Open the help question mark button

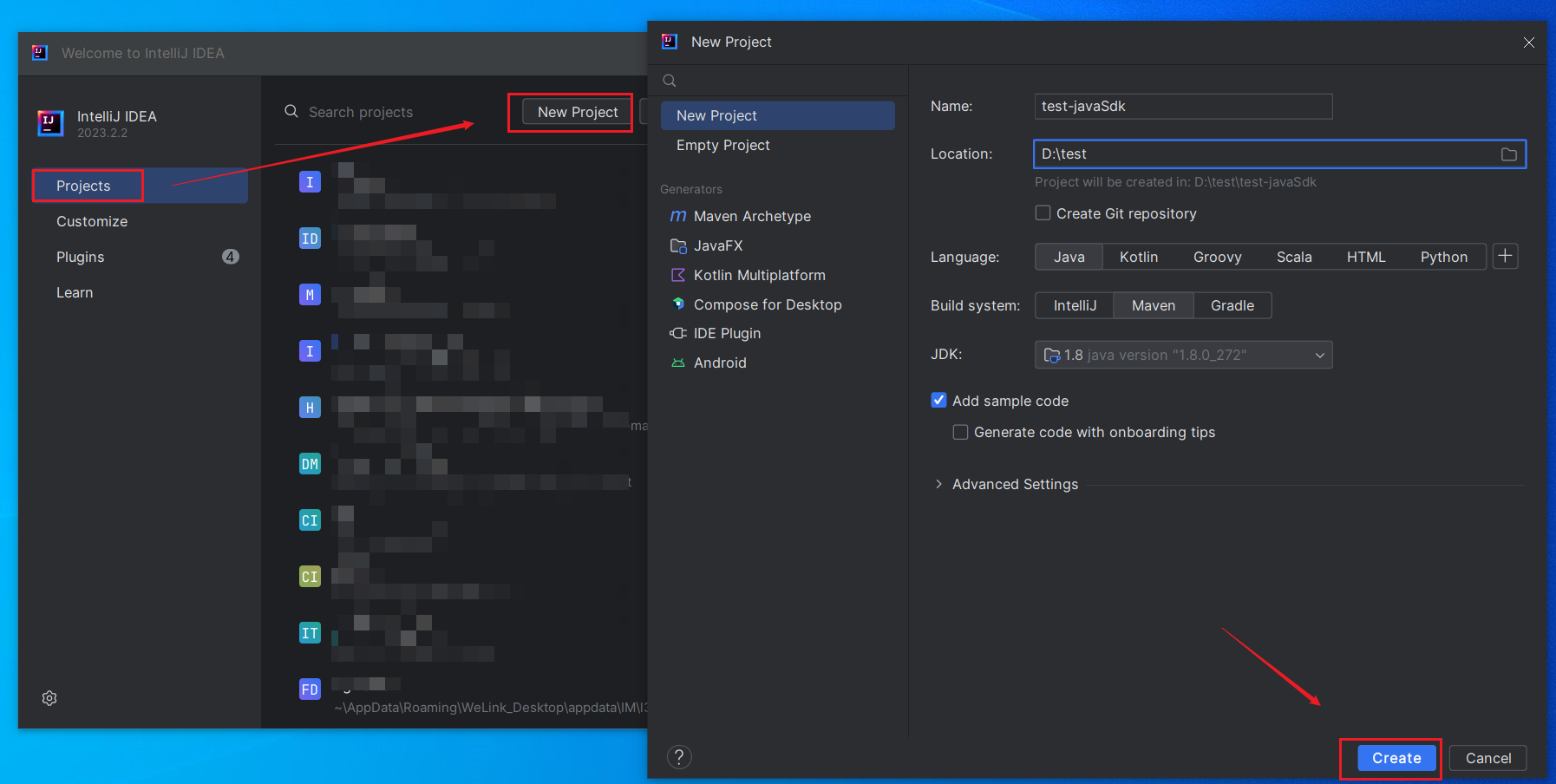[x=679, y=757]
